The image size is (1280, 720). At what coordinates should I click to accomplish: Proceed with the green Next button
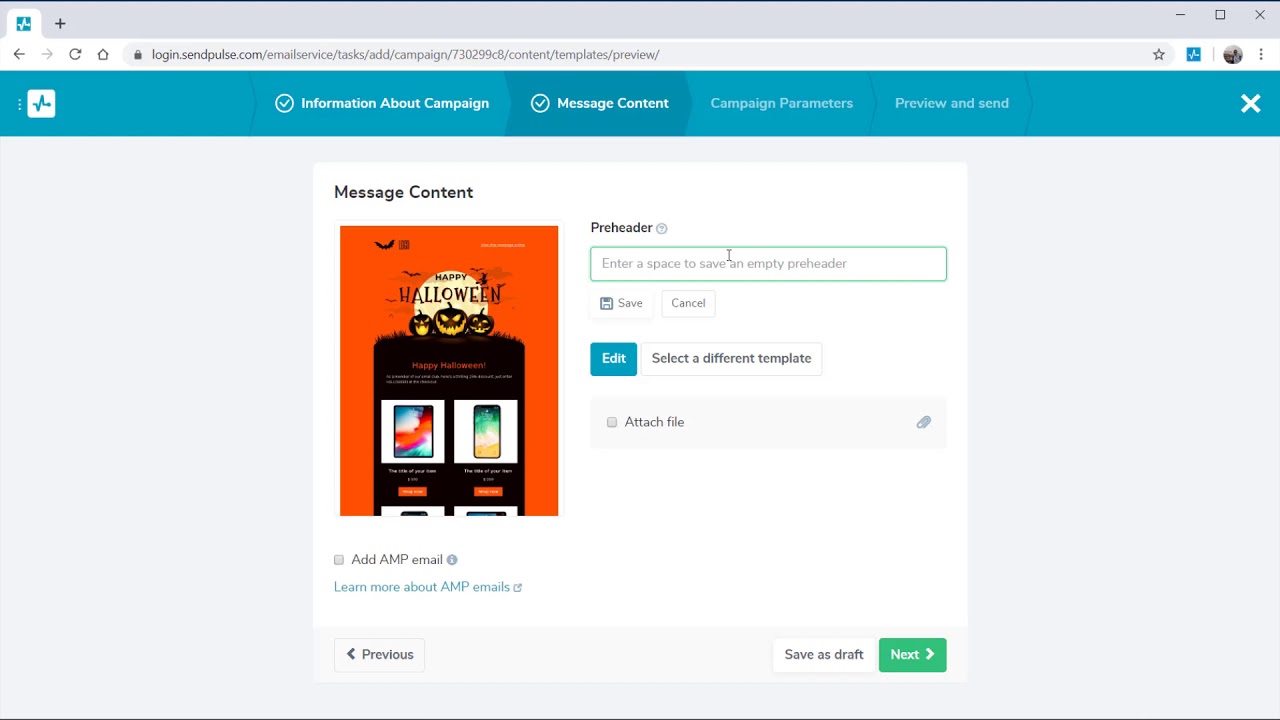pyautogui.click(x=912, y=655)
